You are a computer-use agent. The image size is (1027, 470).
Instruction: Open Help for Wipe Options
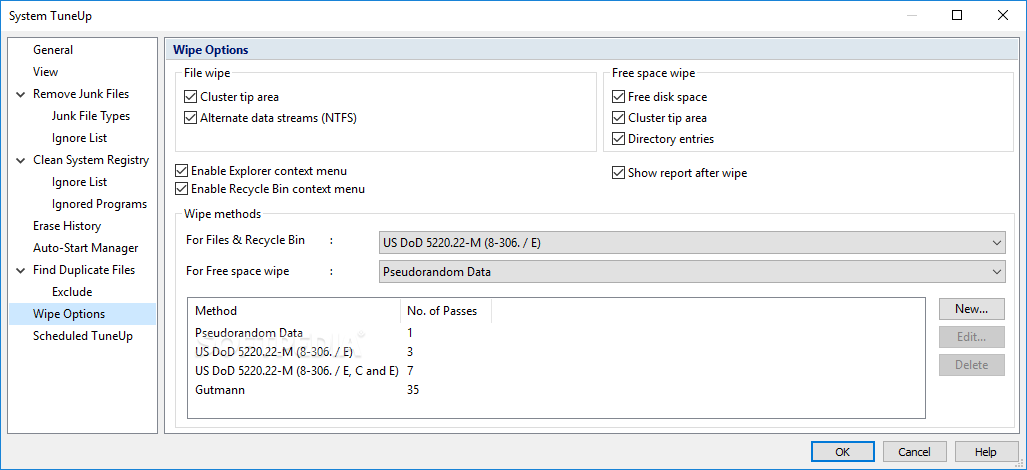click(986, 452)
